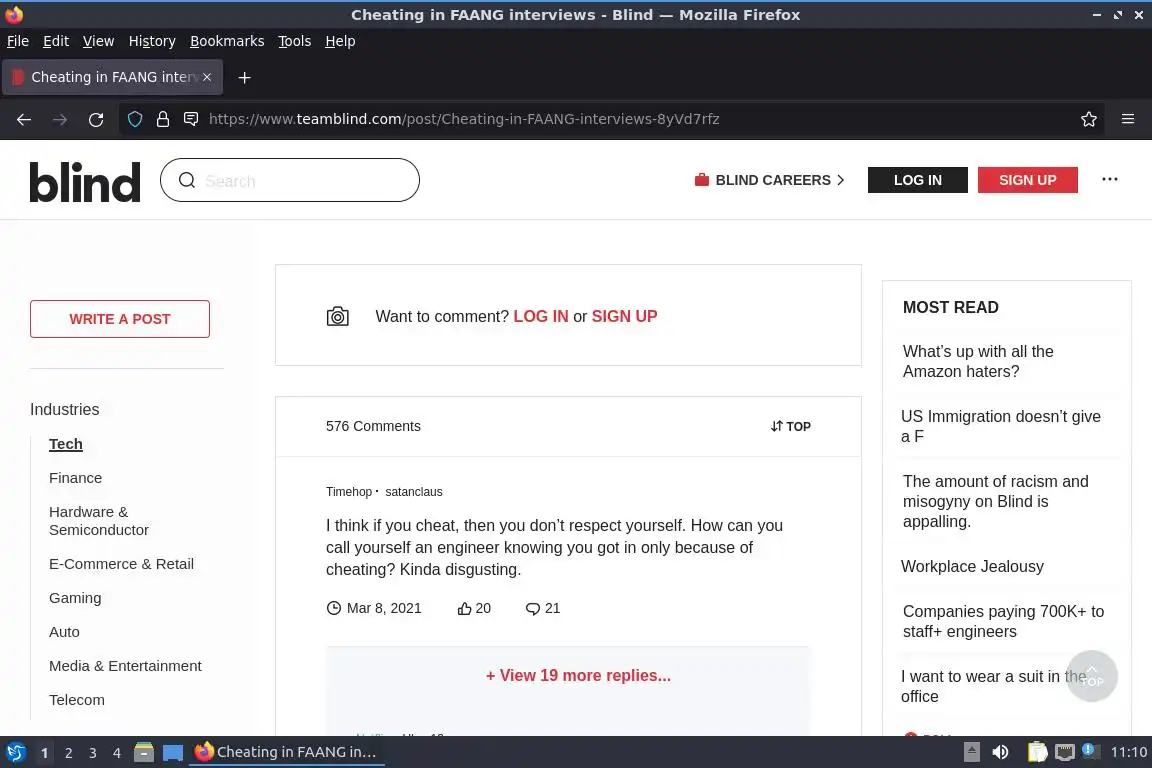Click the camera icon in comment box
1152x768 pixels.
coord(338,317)
